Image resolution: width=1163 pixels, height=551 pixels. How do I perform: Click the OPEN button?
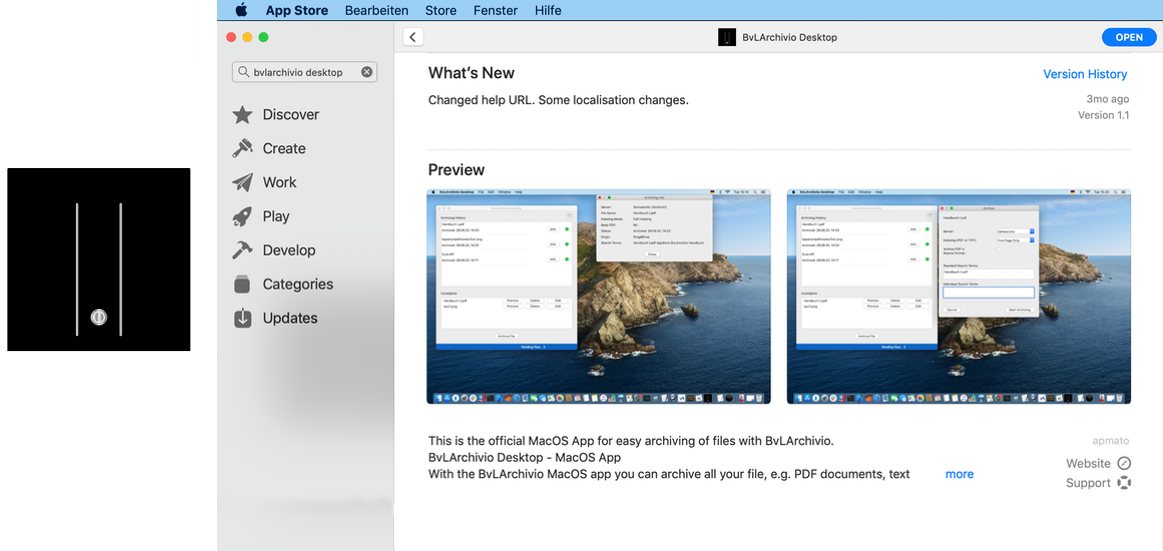(1129, 37)
